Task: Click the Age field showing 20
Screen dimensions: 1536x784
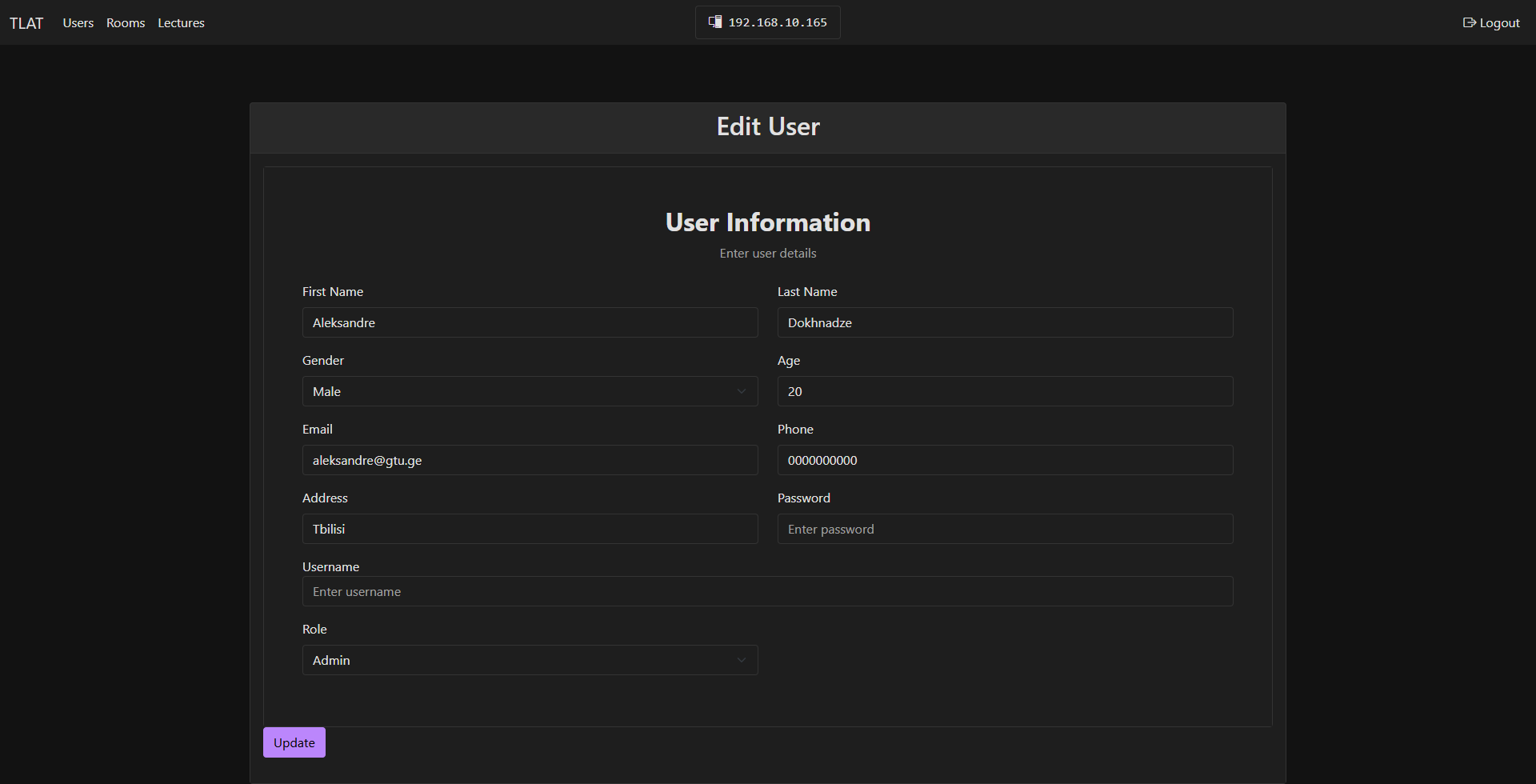Action: coord(1005,391)
